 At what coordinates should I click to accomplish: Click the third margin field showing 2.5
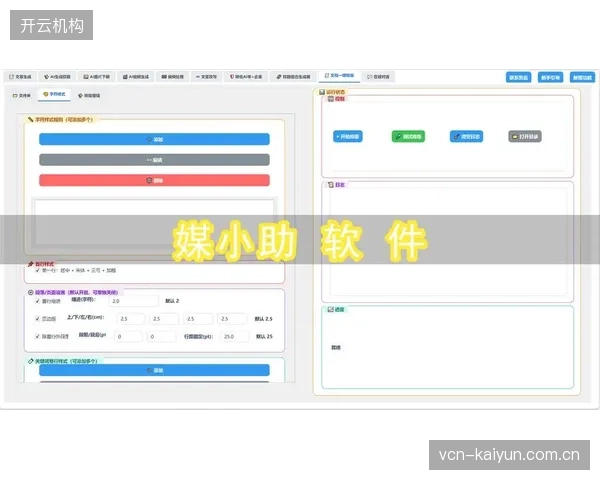coord(198,319)
